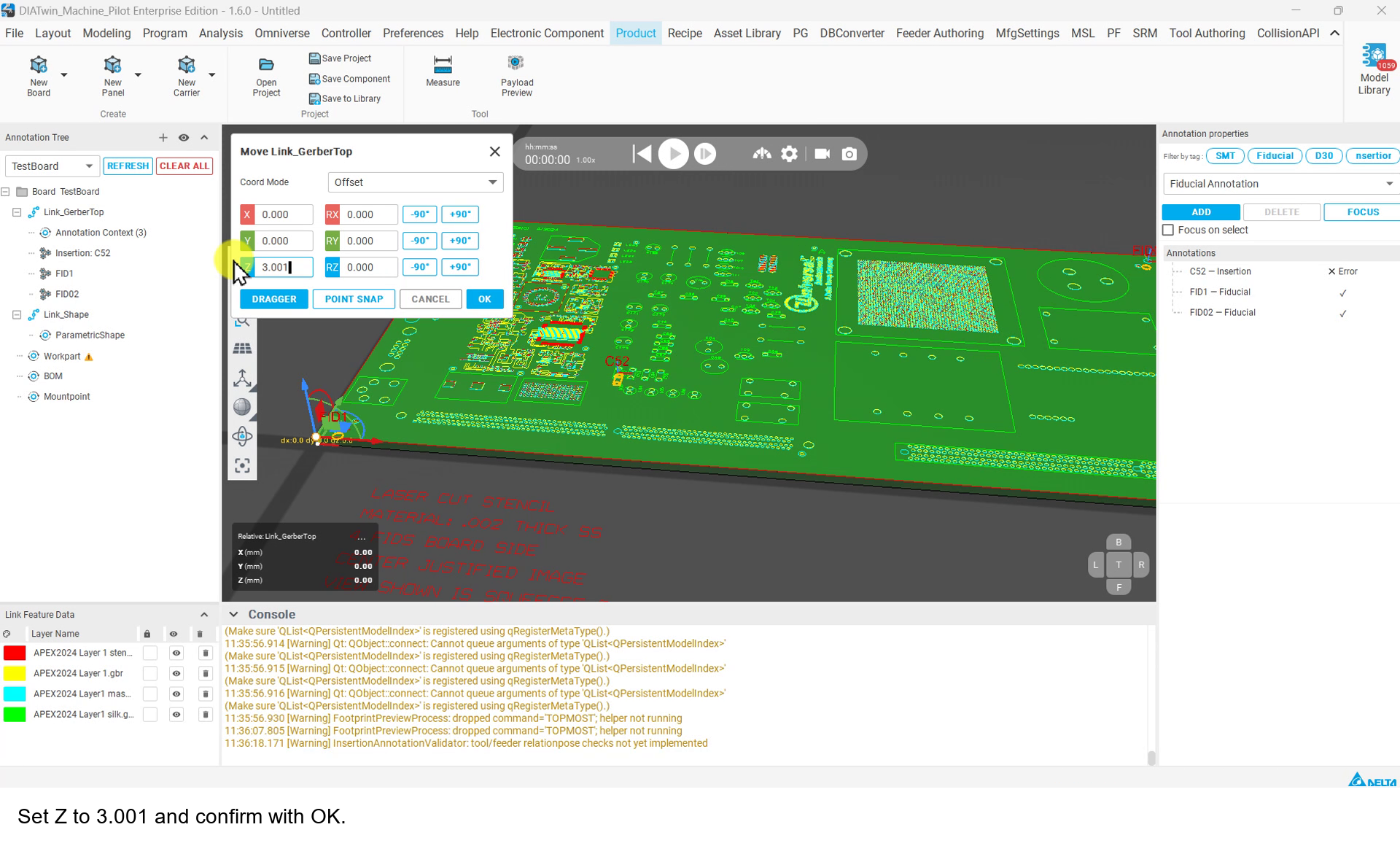This screenshot has width=1400, height=846.
Task: Click the POINT SNAP button
Action: (354, 299)
